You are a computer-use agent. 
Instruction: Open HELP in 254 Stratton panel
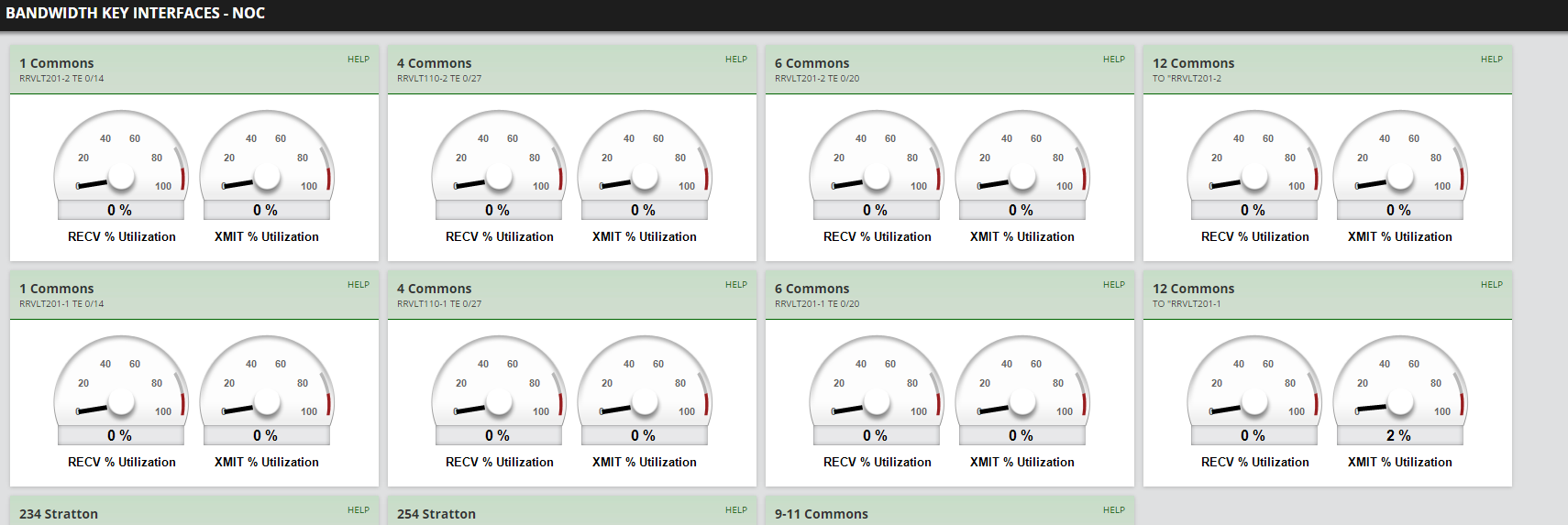coord(736,510)
